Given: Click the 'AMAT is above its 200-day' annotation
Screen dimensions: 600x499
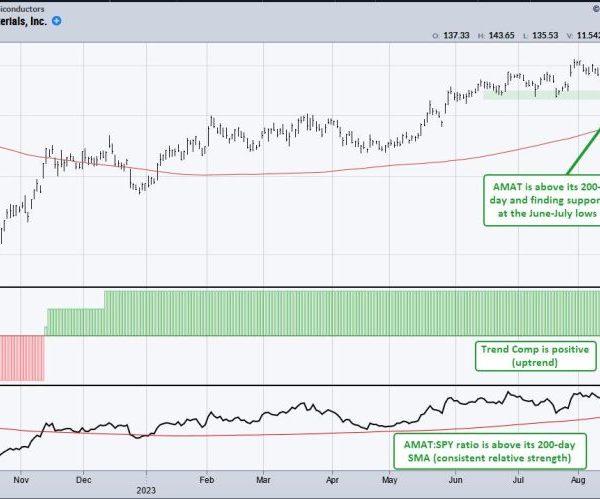Looking at the screenshot, I should pos(542,200).
